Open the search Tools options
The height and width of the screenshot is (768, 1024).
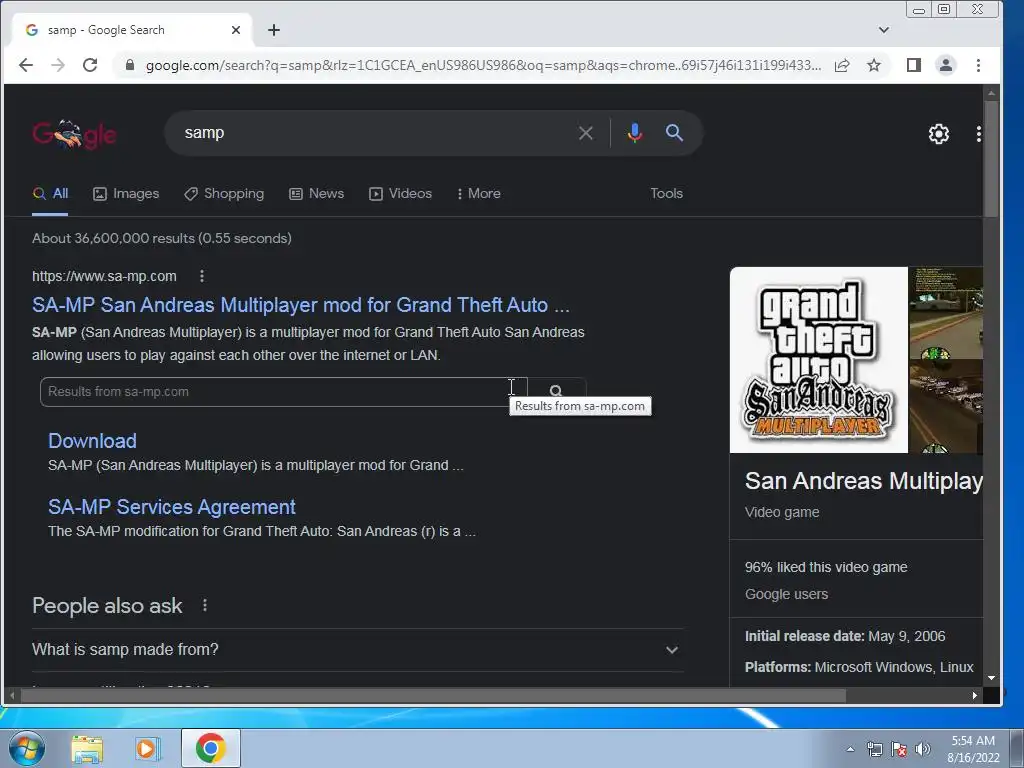tap(666, 194)
